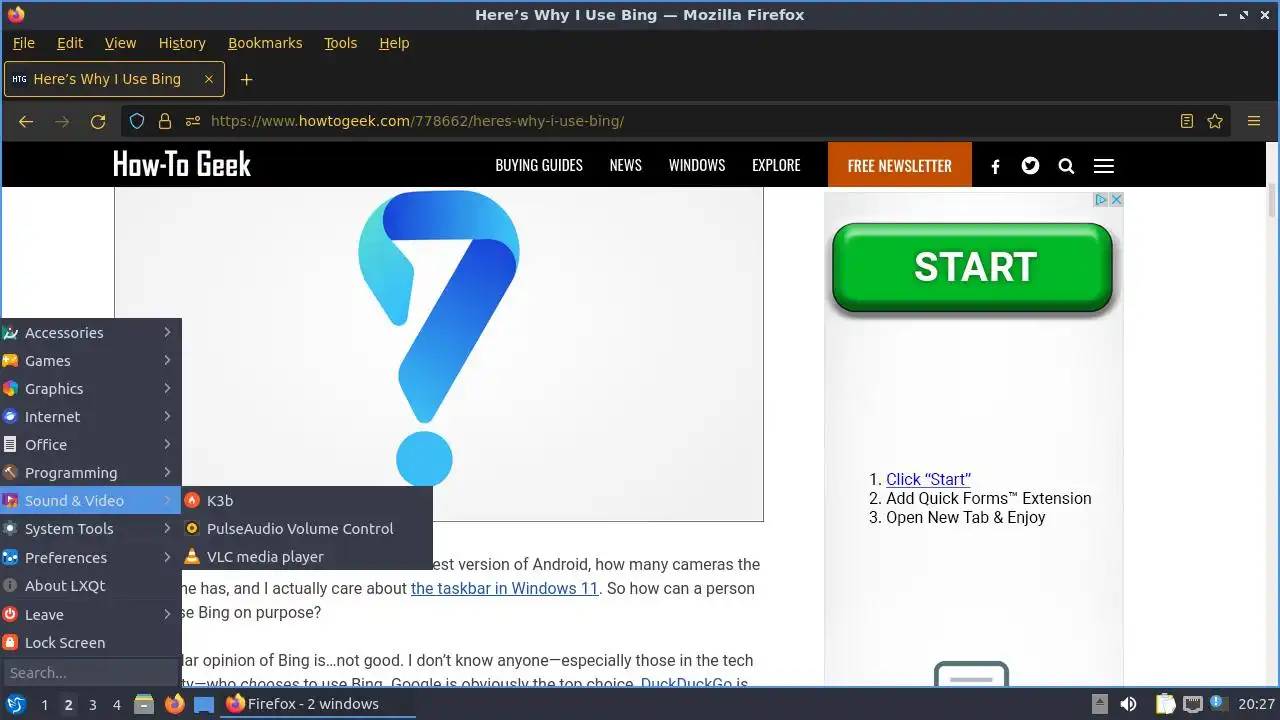Visit How-To Geek Twitter page icon
This screenshot has width=1280, height=720.
point(1030,166)
